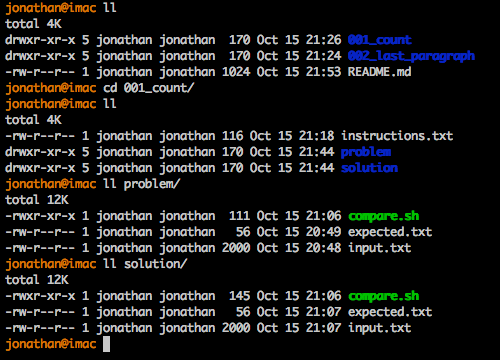Click the 21:24 timestamp of 002_last_paragraph
The image size is (500, 360).
[323, 56]
